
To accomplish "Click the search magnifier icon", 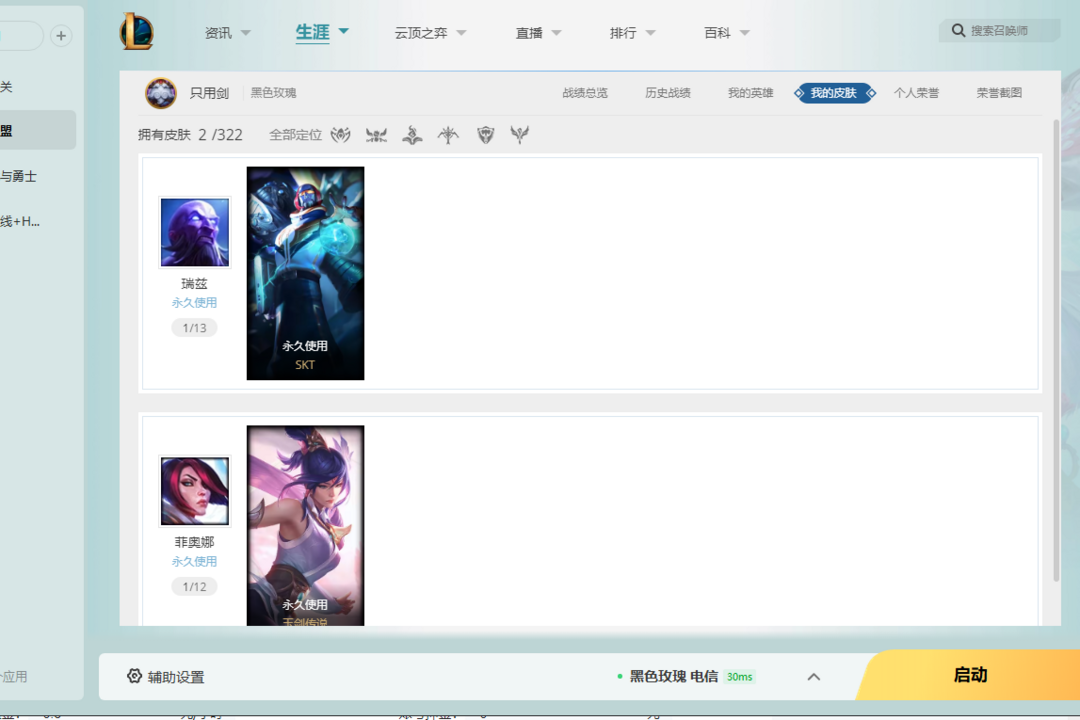I will click(958, 30).
